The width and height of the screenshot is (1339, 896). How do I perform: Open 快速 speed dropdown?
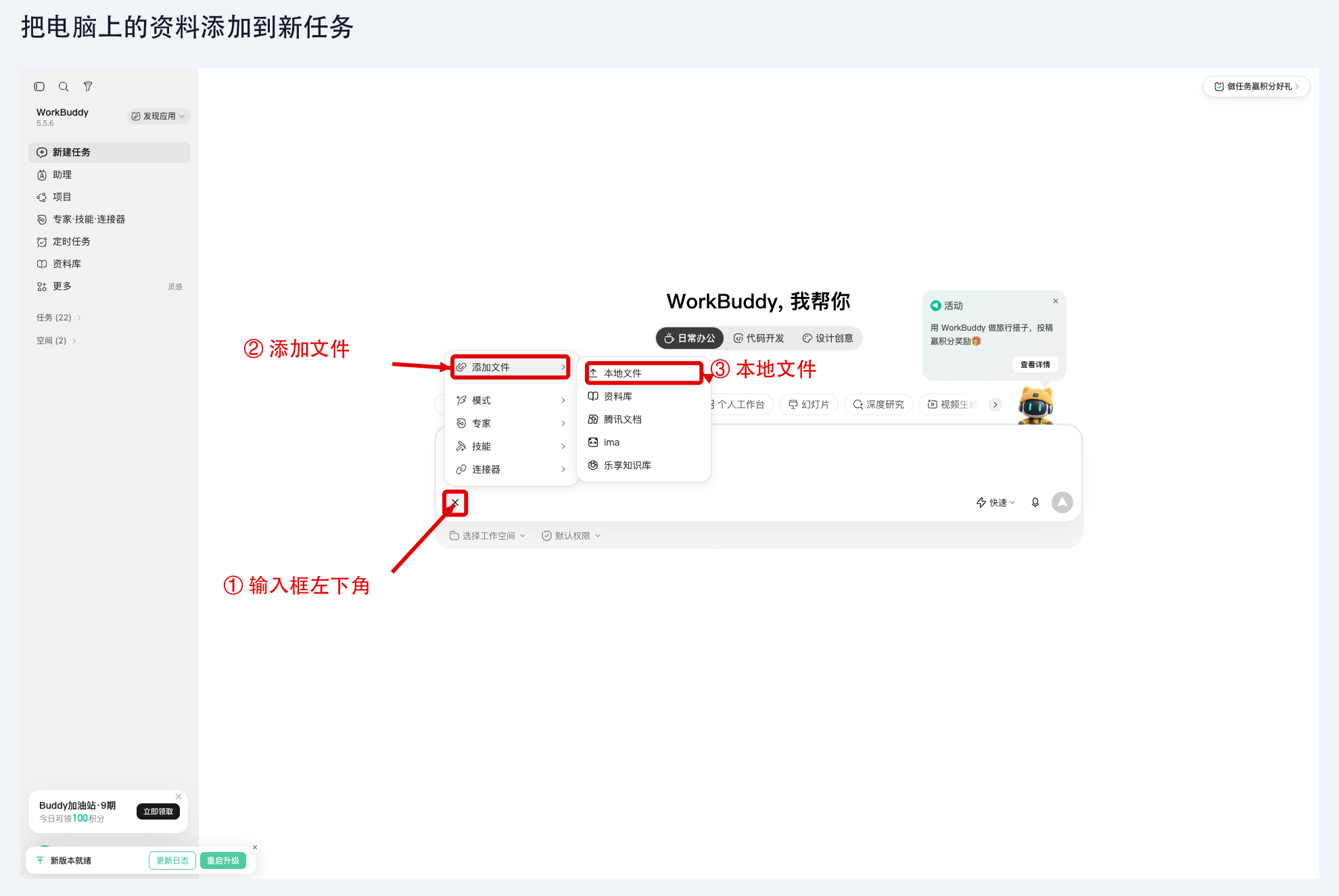(995, 502)
